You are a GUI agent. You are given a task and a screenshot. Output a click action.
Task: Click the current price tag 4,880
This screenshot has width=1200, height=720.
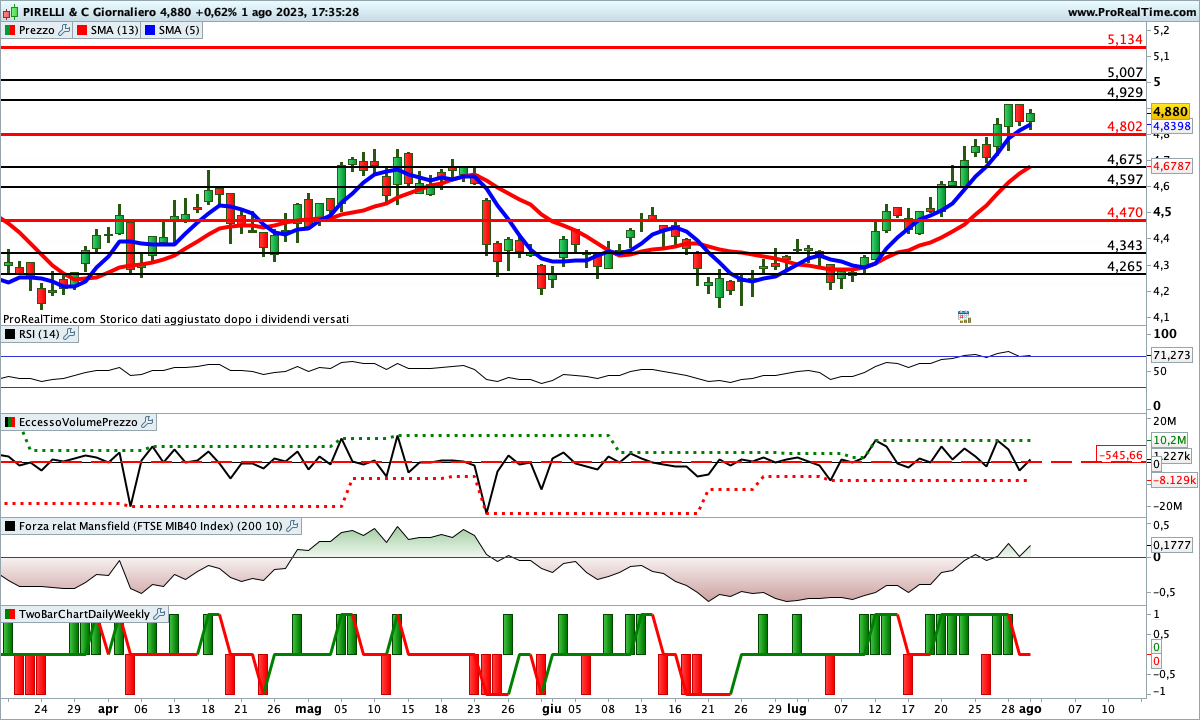1171,111
